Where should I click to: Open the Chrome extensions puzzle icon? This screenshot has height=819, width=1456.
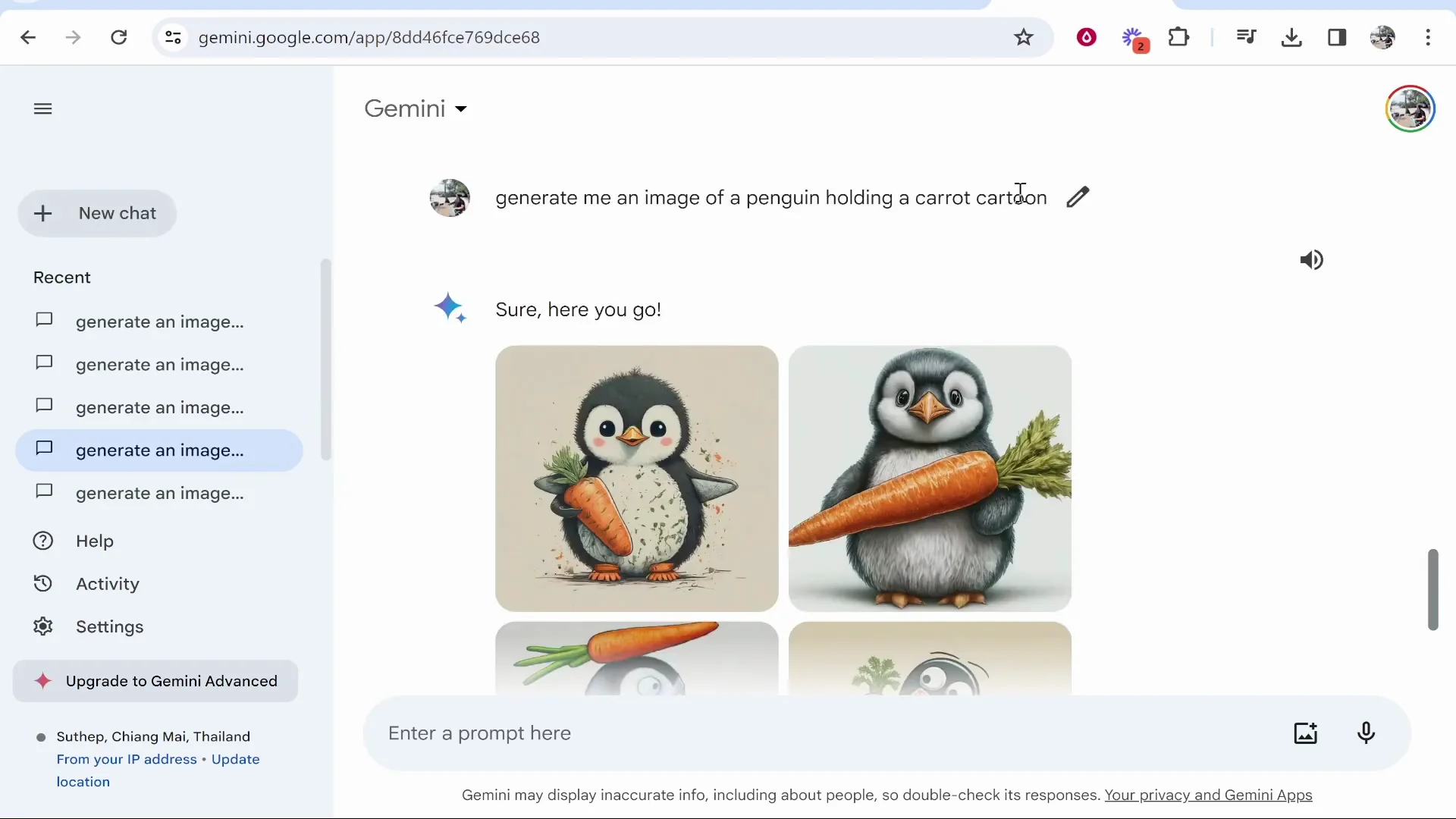(x=1179, y=37)
